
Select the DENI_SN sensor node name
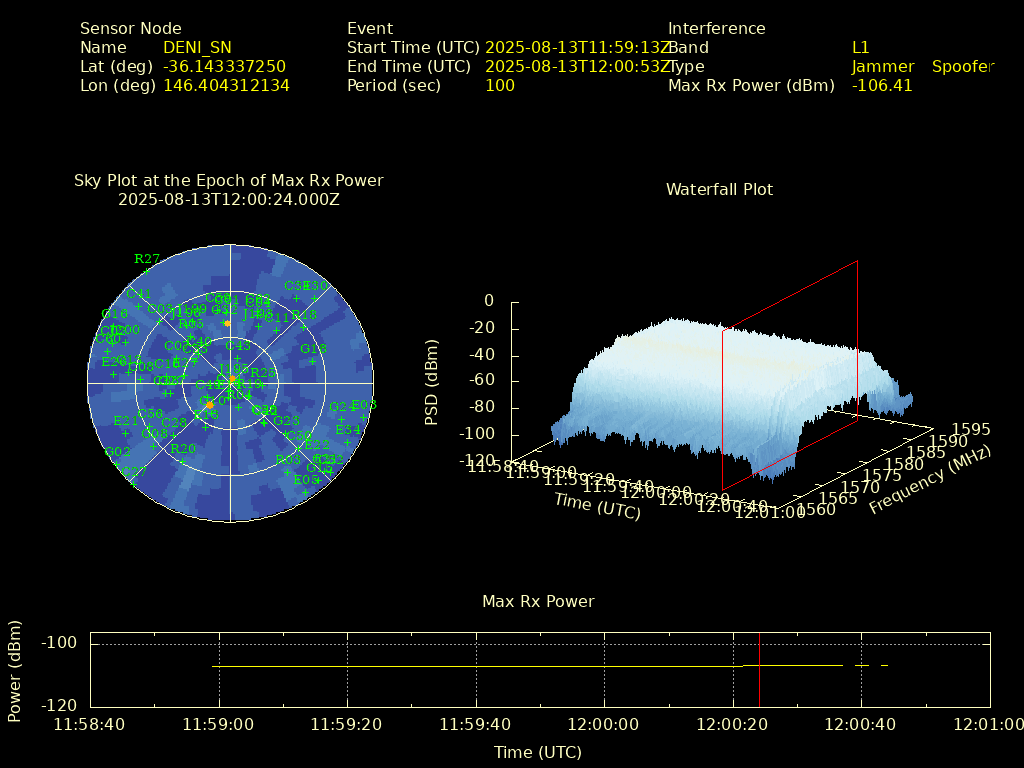pyautogui.click(x=197, y=48)
